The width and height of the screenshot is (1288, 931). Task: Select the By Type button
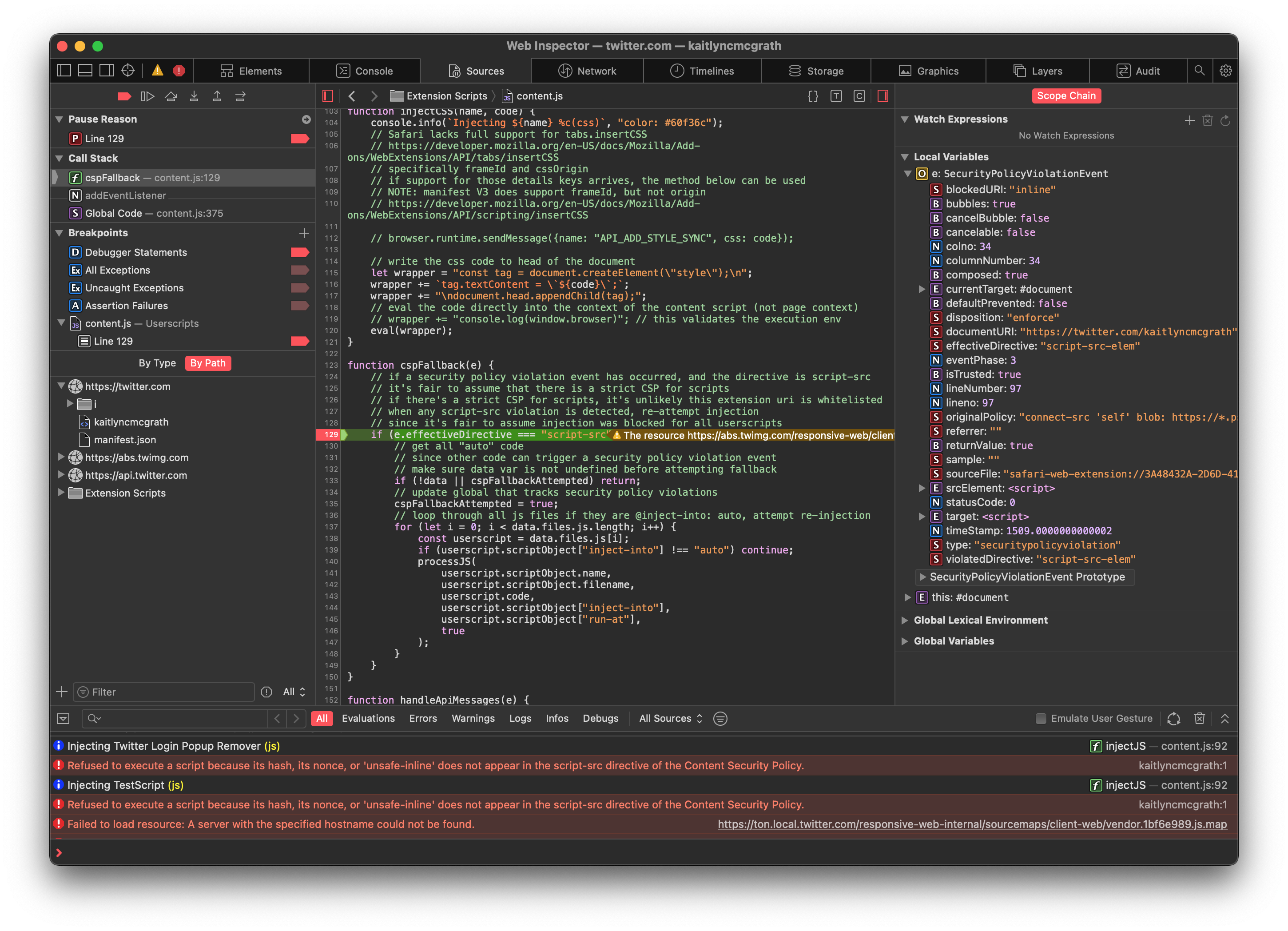(157, 363)
